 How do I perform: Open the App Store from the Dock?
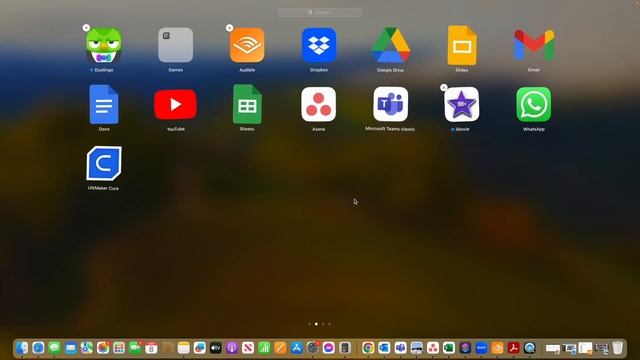[x=297, y=348]
